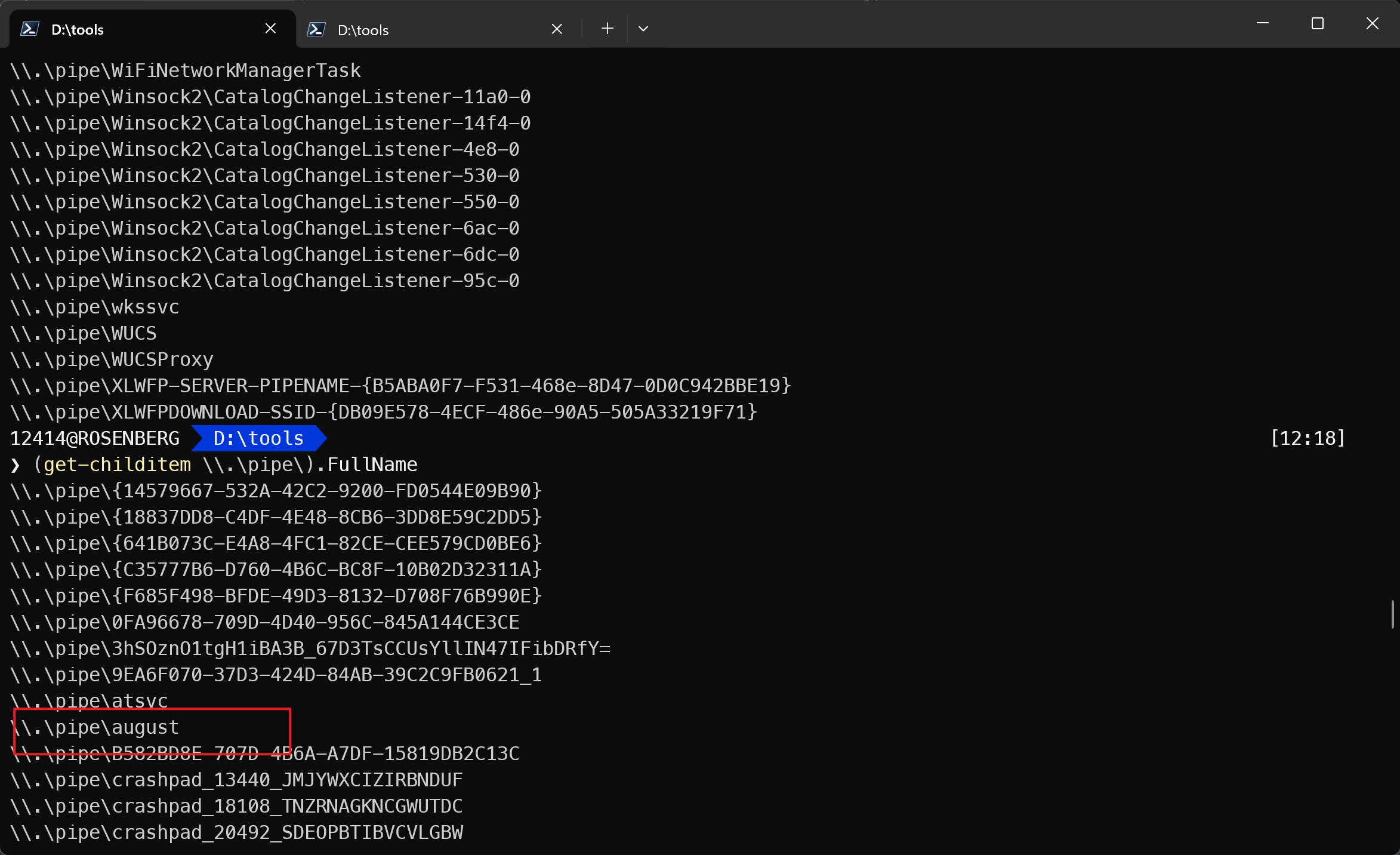Click the vertical scrollbar thumb
Image resolution: width=1400 pixels, height=855 pixels.
[x=1392, y=614]
